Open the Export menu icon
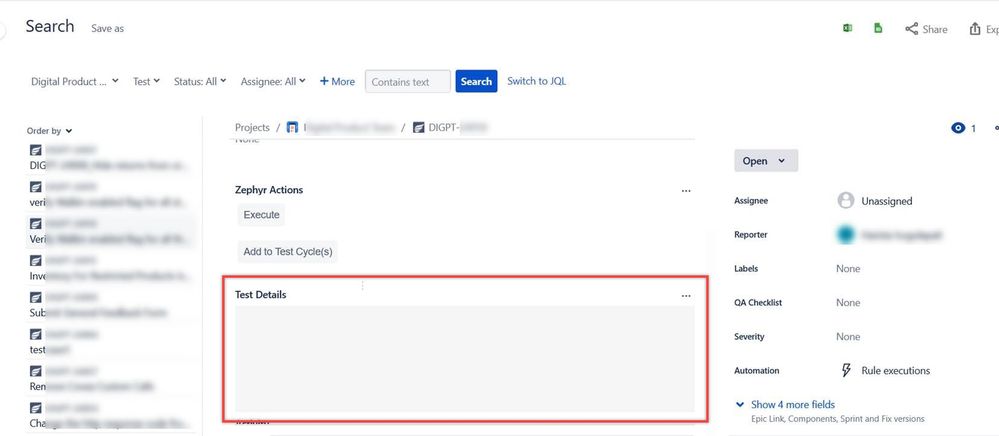This screenshot has height=436, width=999. pyautogui.click(x=975, y=29)
